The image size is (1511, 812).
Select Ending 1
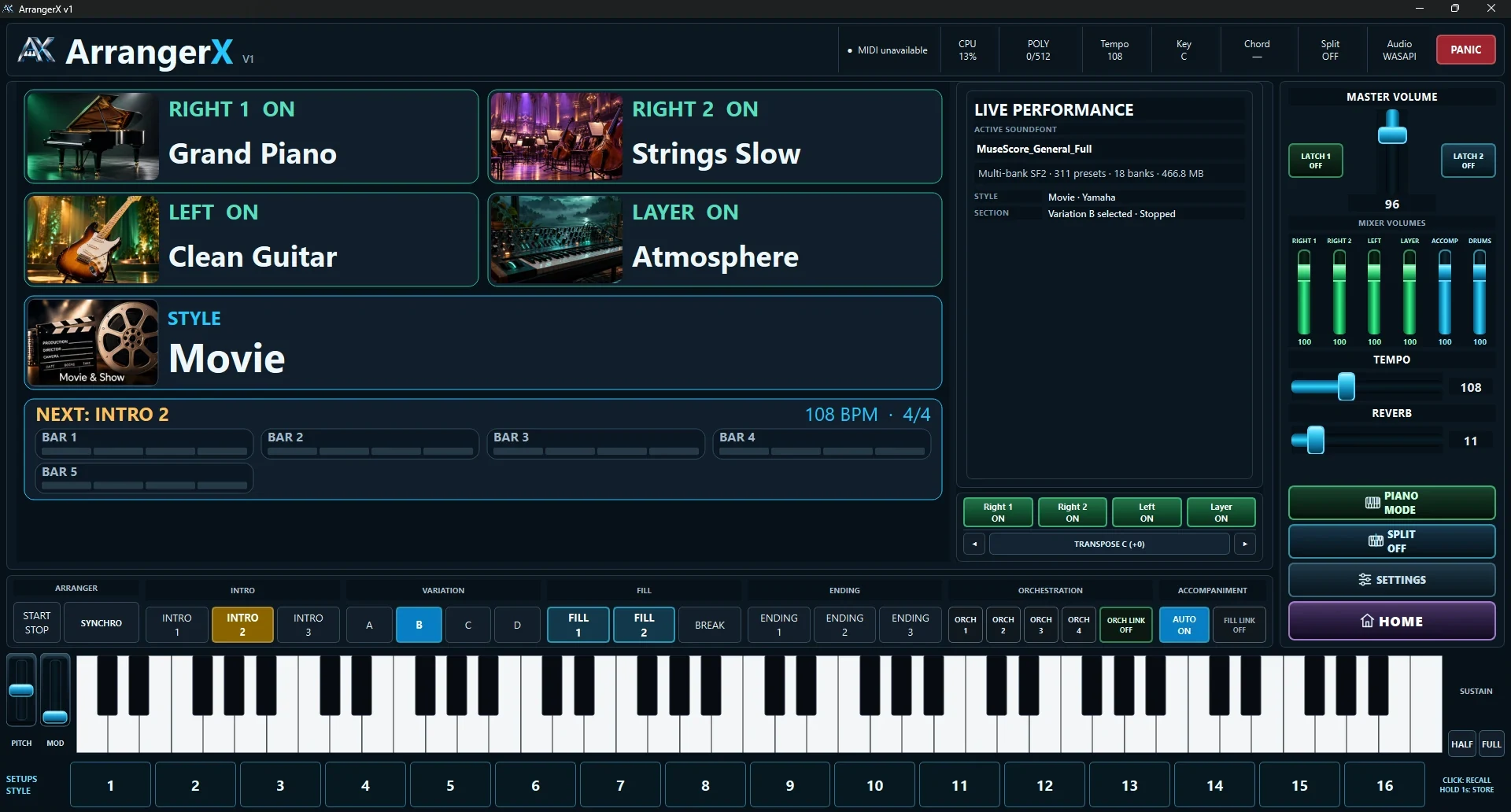tap(779, 625)
